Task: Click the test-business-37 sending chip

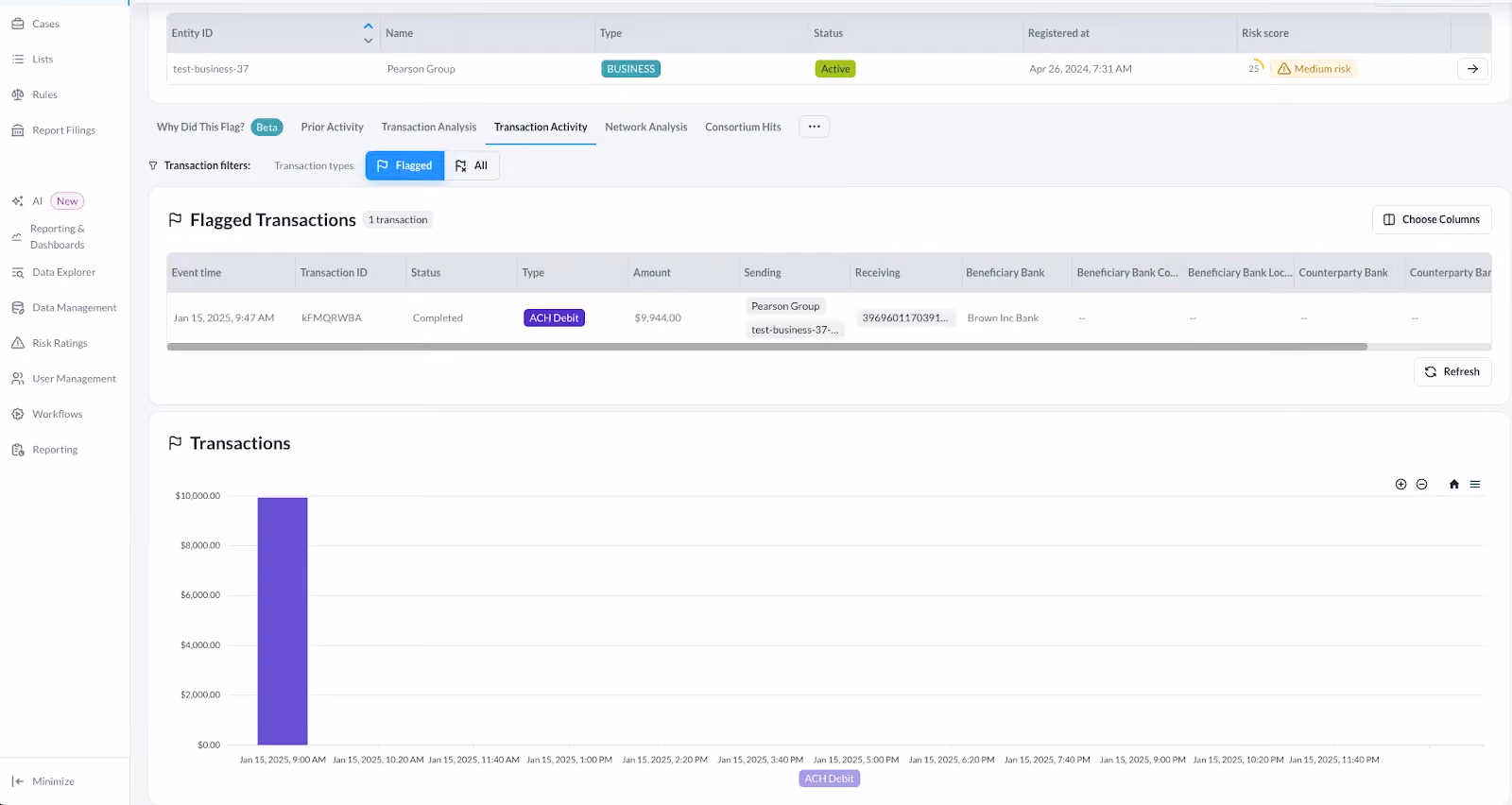Action: (x=795, y=330)
